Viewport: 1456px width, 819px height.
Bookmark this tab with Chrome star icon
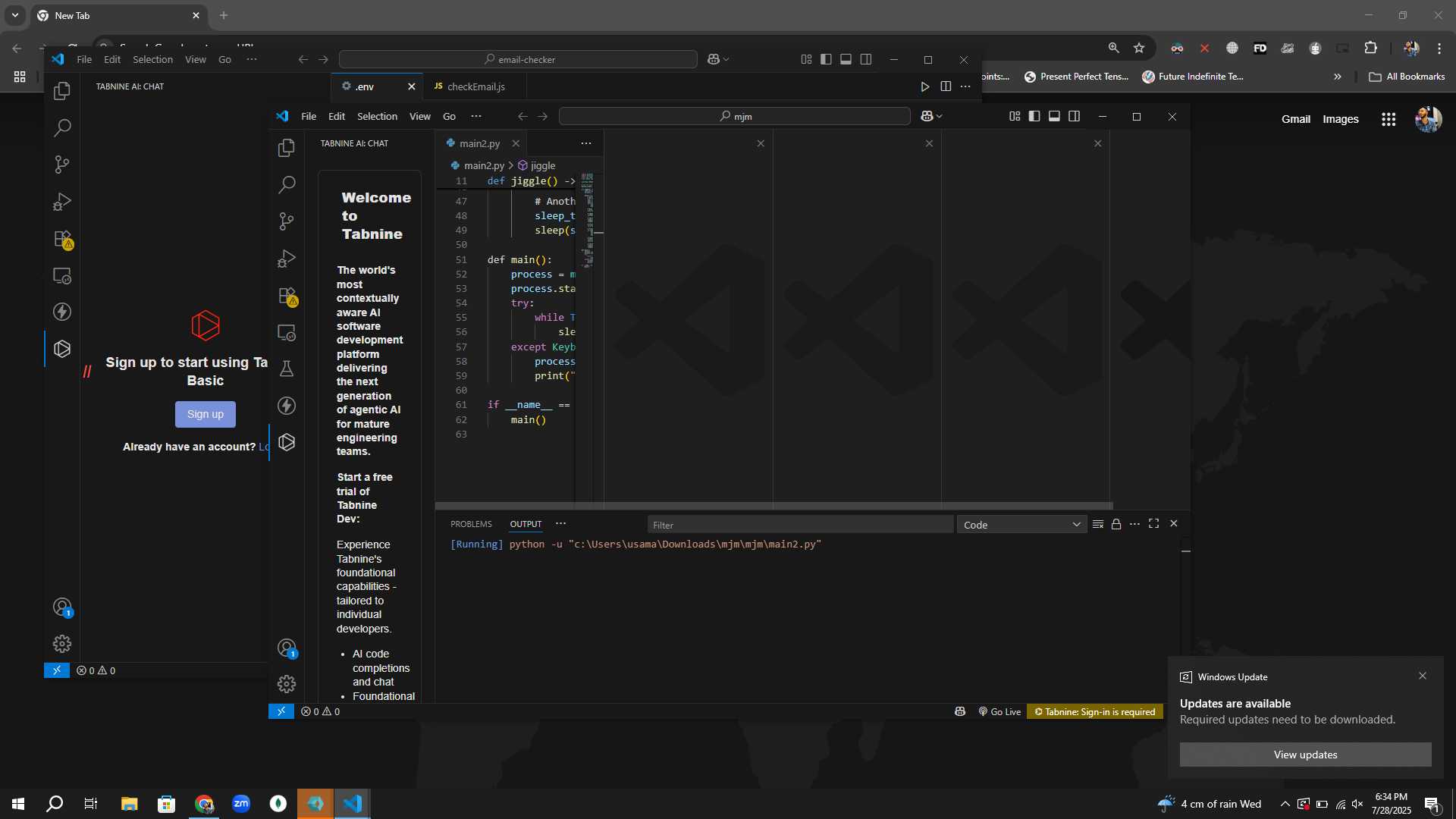pyautogui.click(x=1139, y=48)
